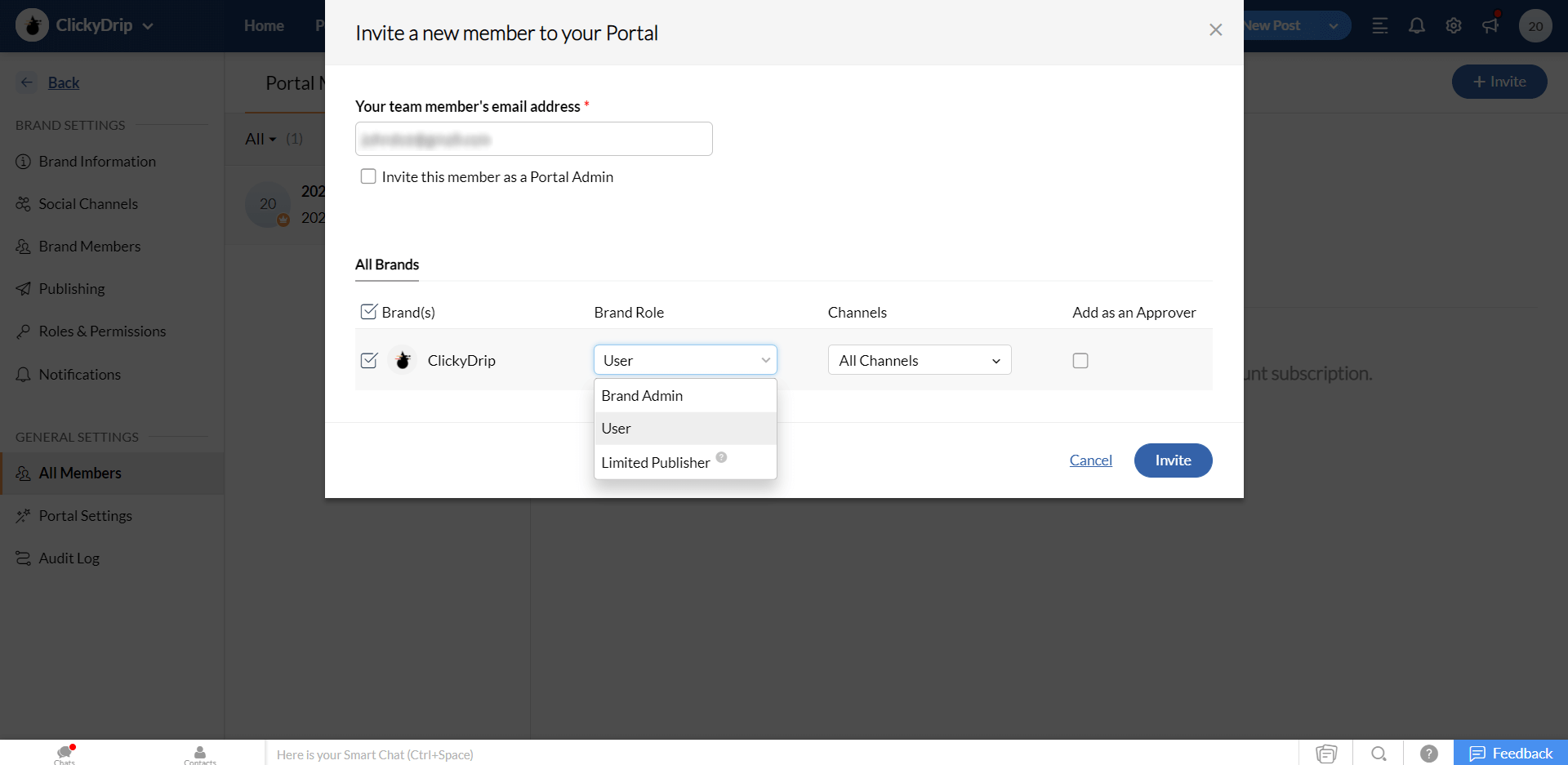Click the Portal Settings wand icon
Screen dimensions: 1568x765
coord(24,516)
